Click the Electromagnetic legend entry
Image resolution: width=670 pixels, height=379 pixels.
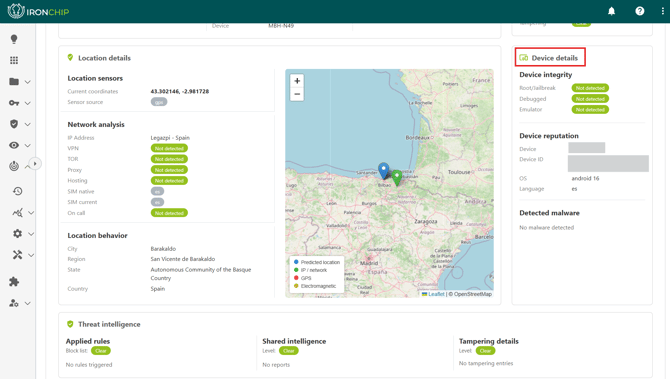click(315, 286)
